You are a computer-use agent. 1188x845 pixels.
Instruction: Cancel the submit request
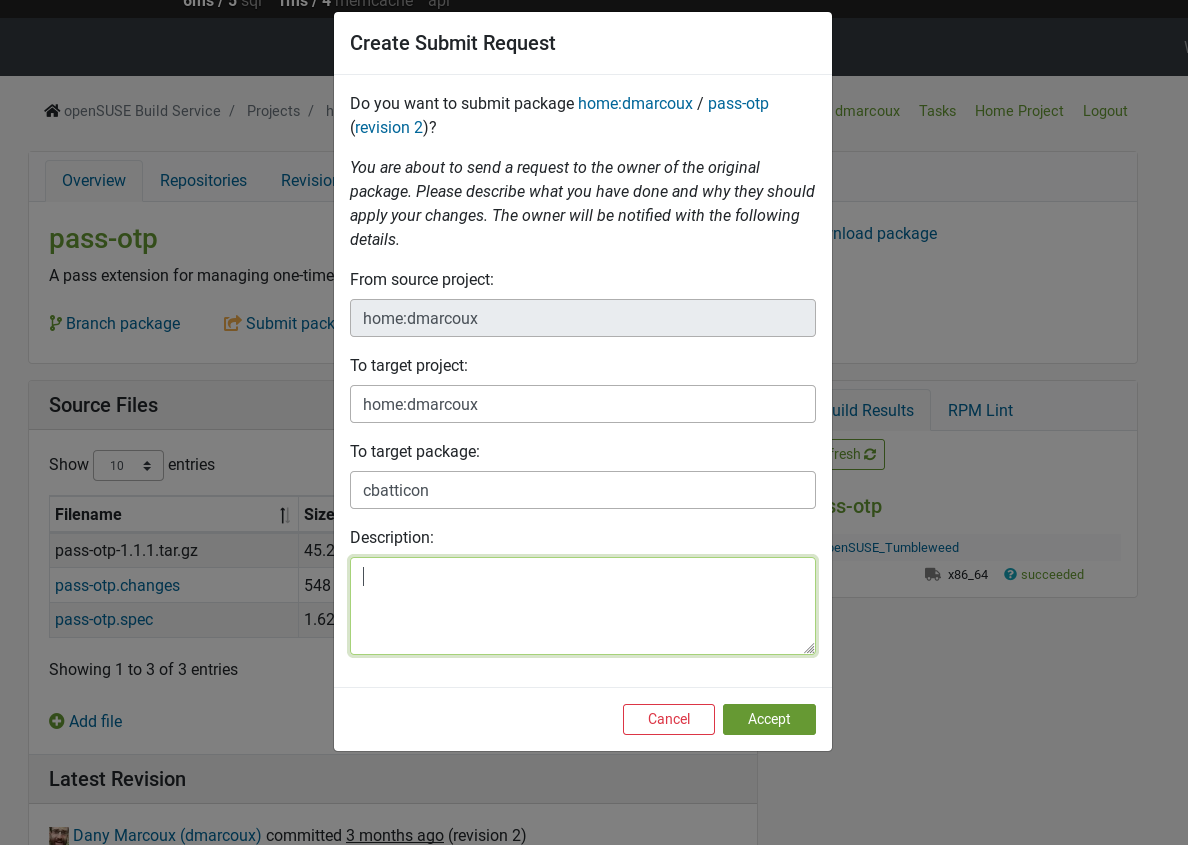pos(668,719)
